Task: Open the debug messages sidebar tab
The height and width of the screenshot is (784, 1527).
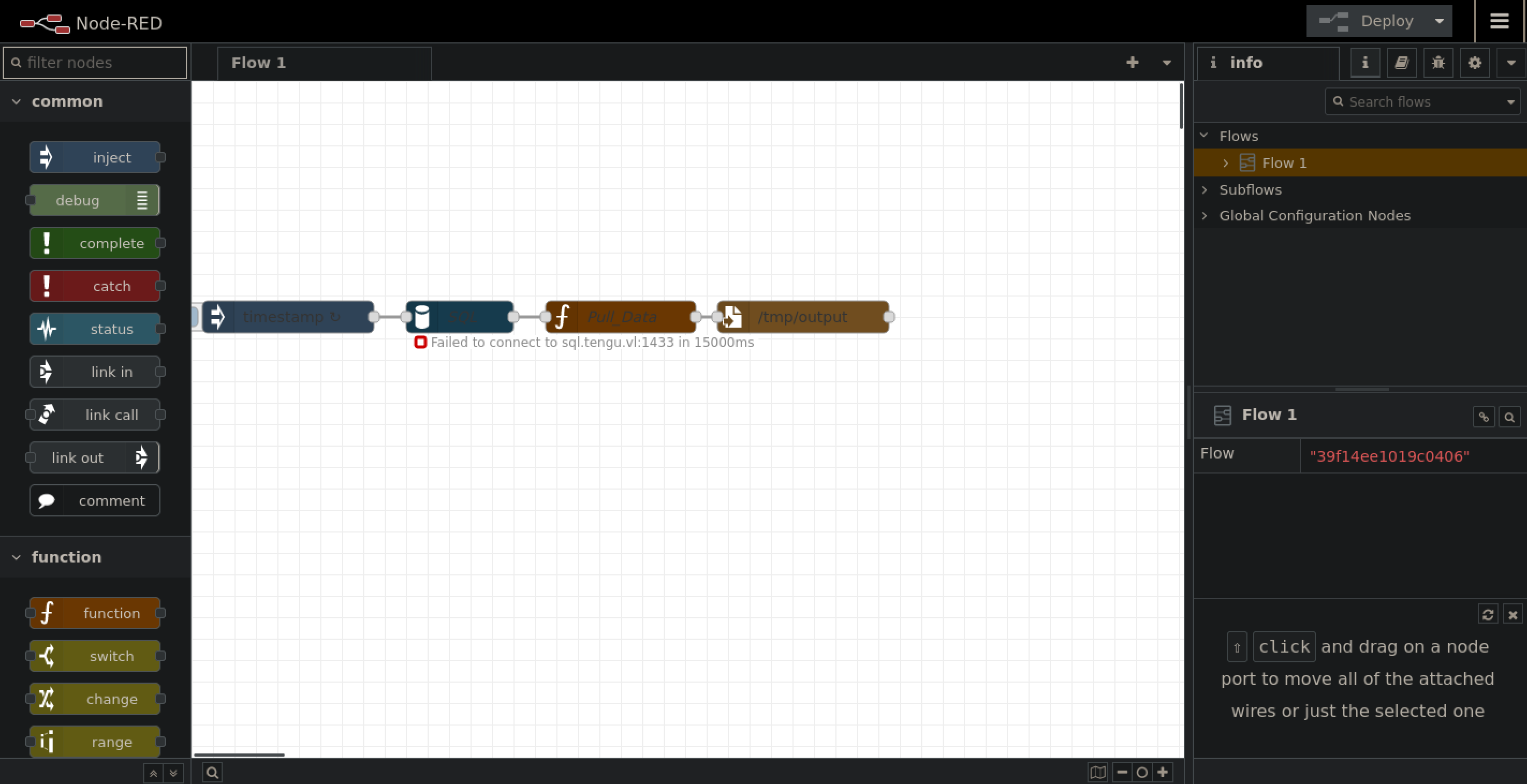Action: click(1438, 62)
